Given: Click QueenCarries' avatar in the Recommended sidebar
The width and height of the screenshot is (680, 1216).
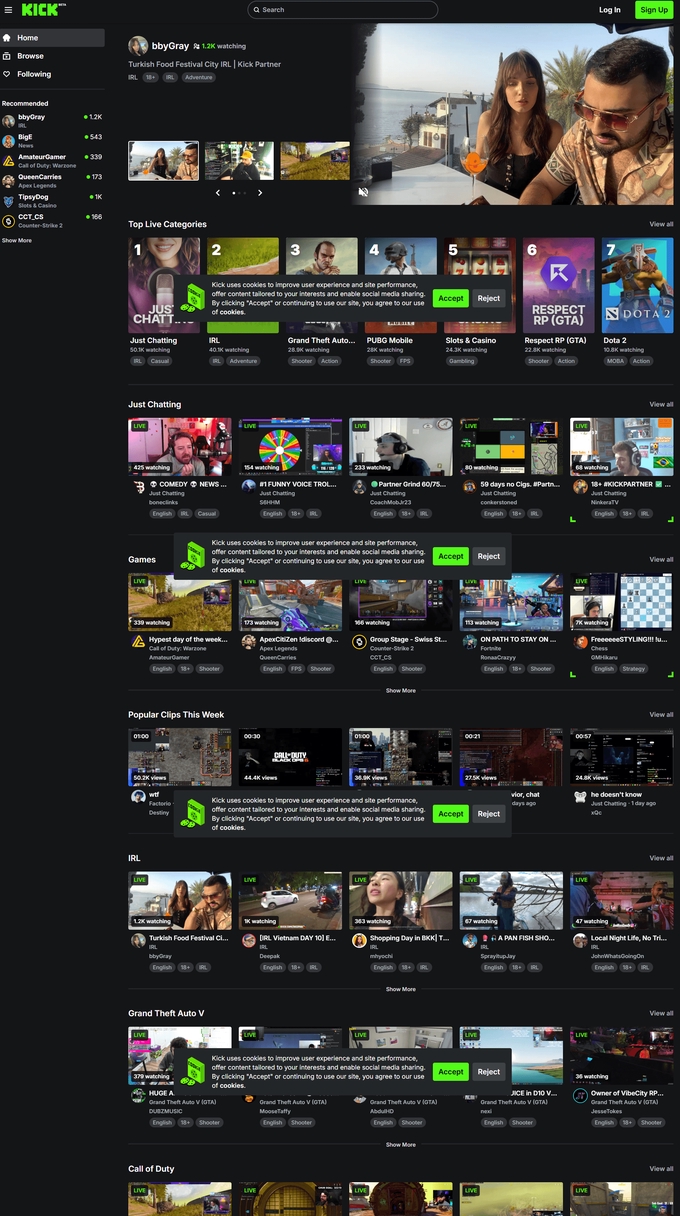Looking at the screenshot, I should (x=8, y=180).
